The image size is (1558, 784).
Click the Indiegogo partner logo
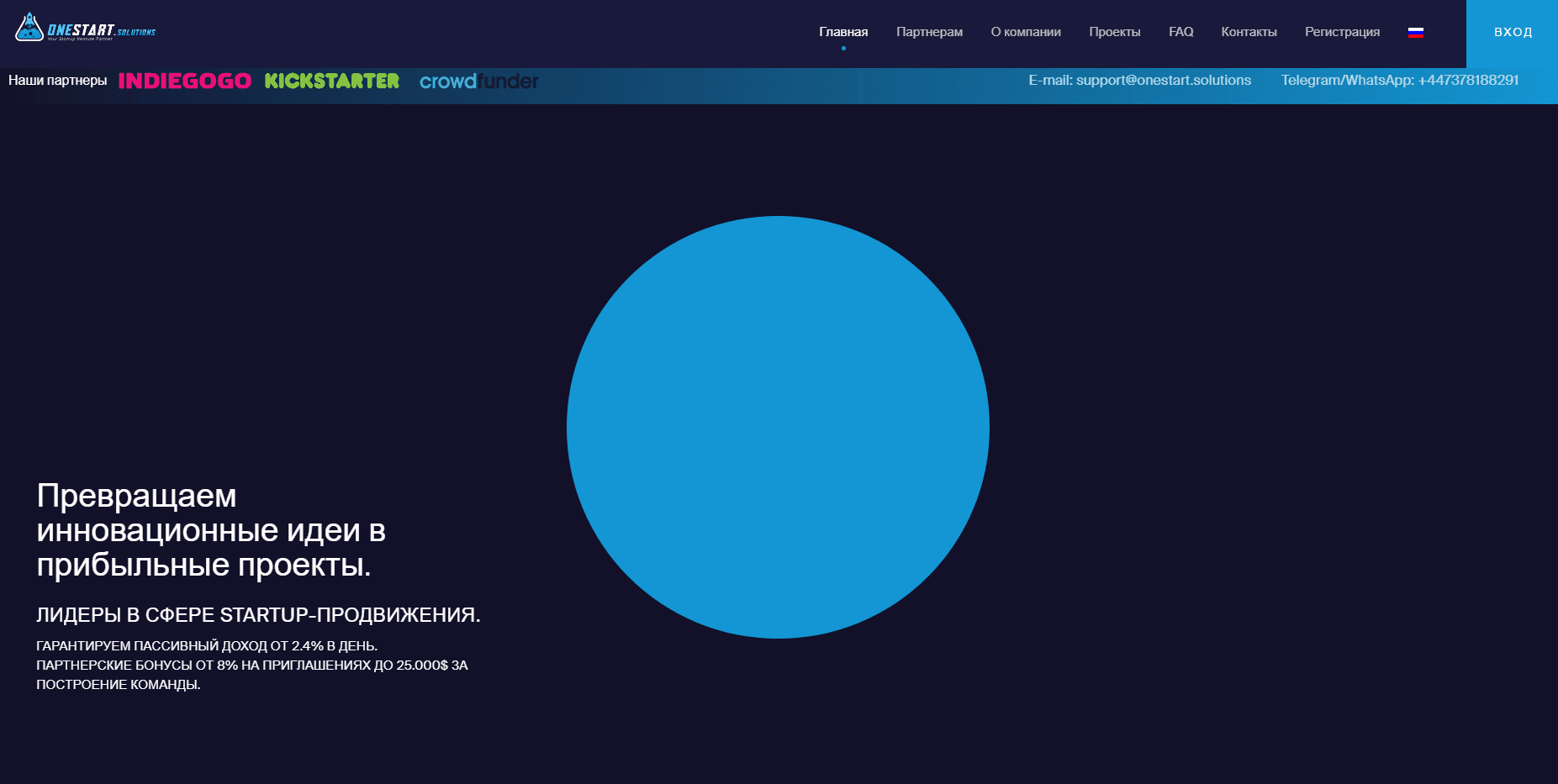coord(185,81)
